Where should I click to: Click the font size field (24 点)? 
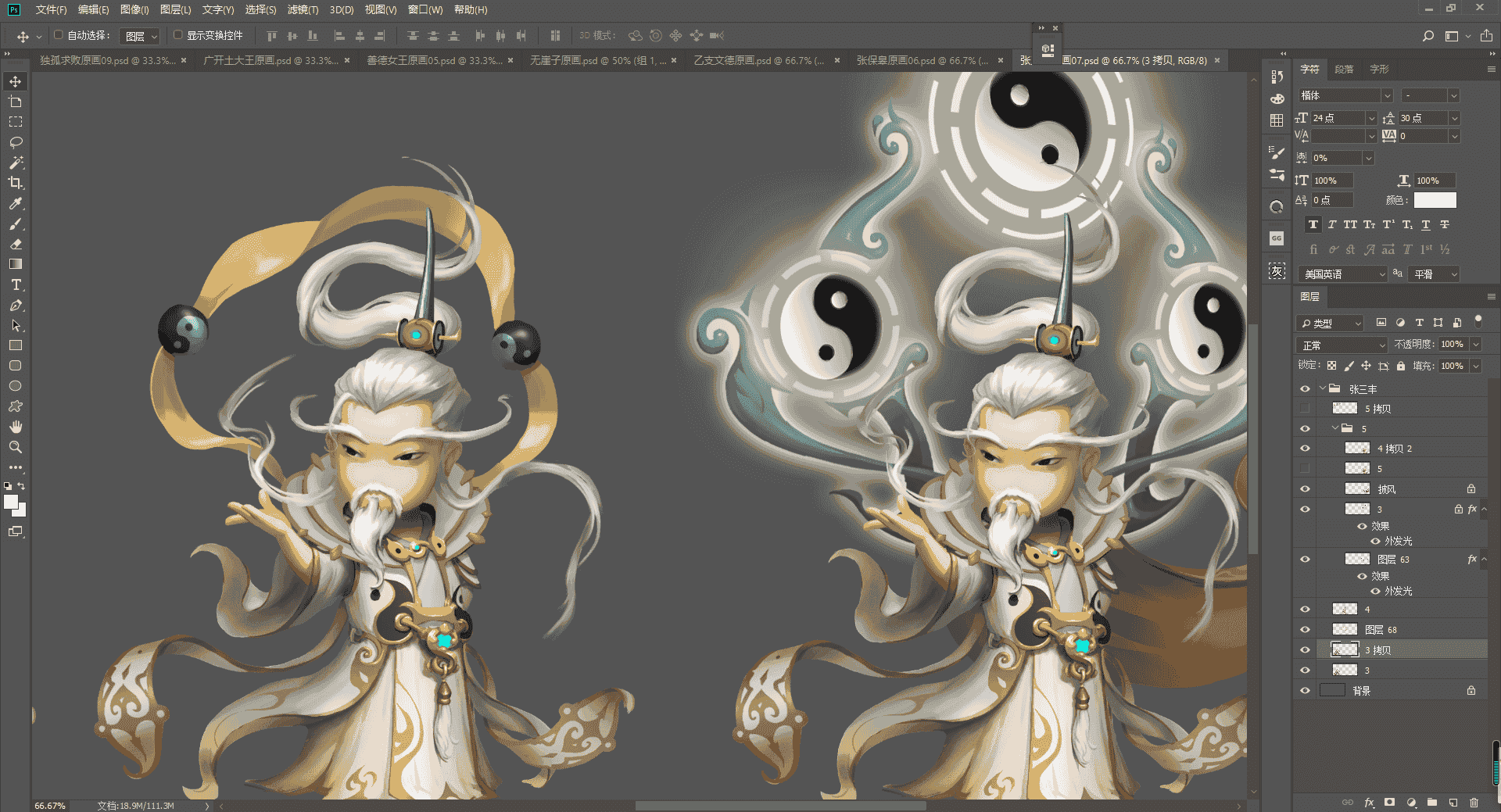pyautogui.click(x=1338, y=118)
